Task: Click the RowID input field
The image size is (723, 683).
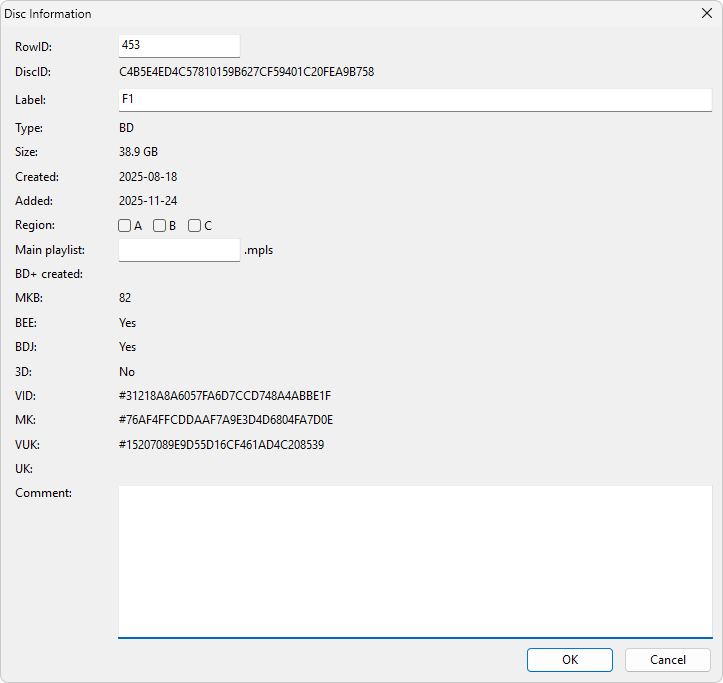Action: tap(179, 46)
